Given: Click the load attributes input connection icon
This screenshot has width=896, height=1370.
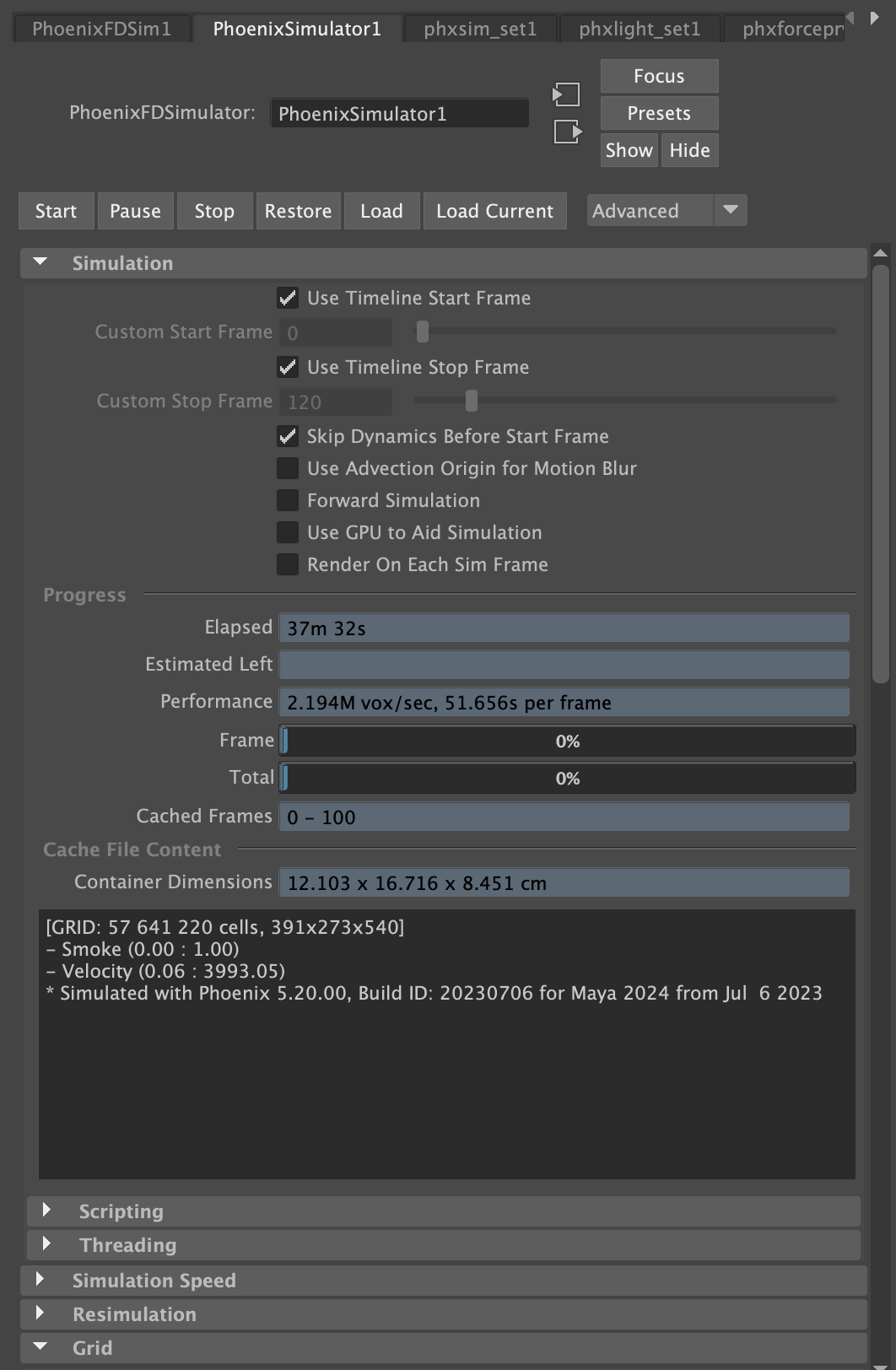Looking at the screenshot, I should 566,94.
